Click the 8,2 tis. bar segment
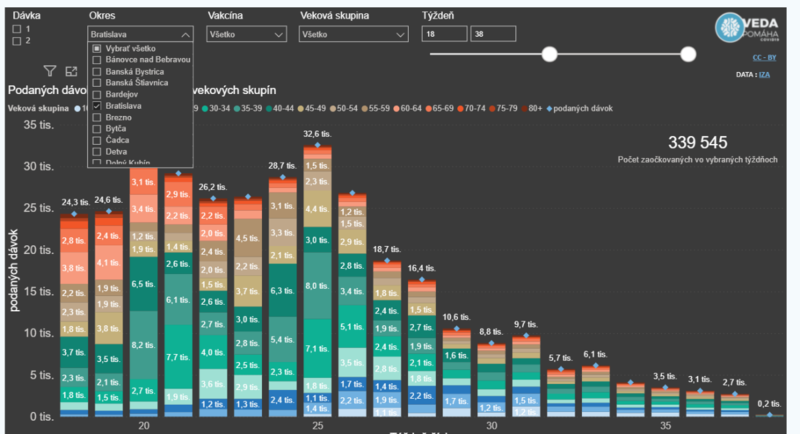 click(x=143, y=345)
